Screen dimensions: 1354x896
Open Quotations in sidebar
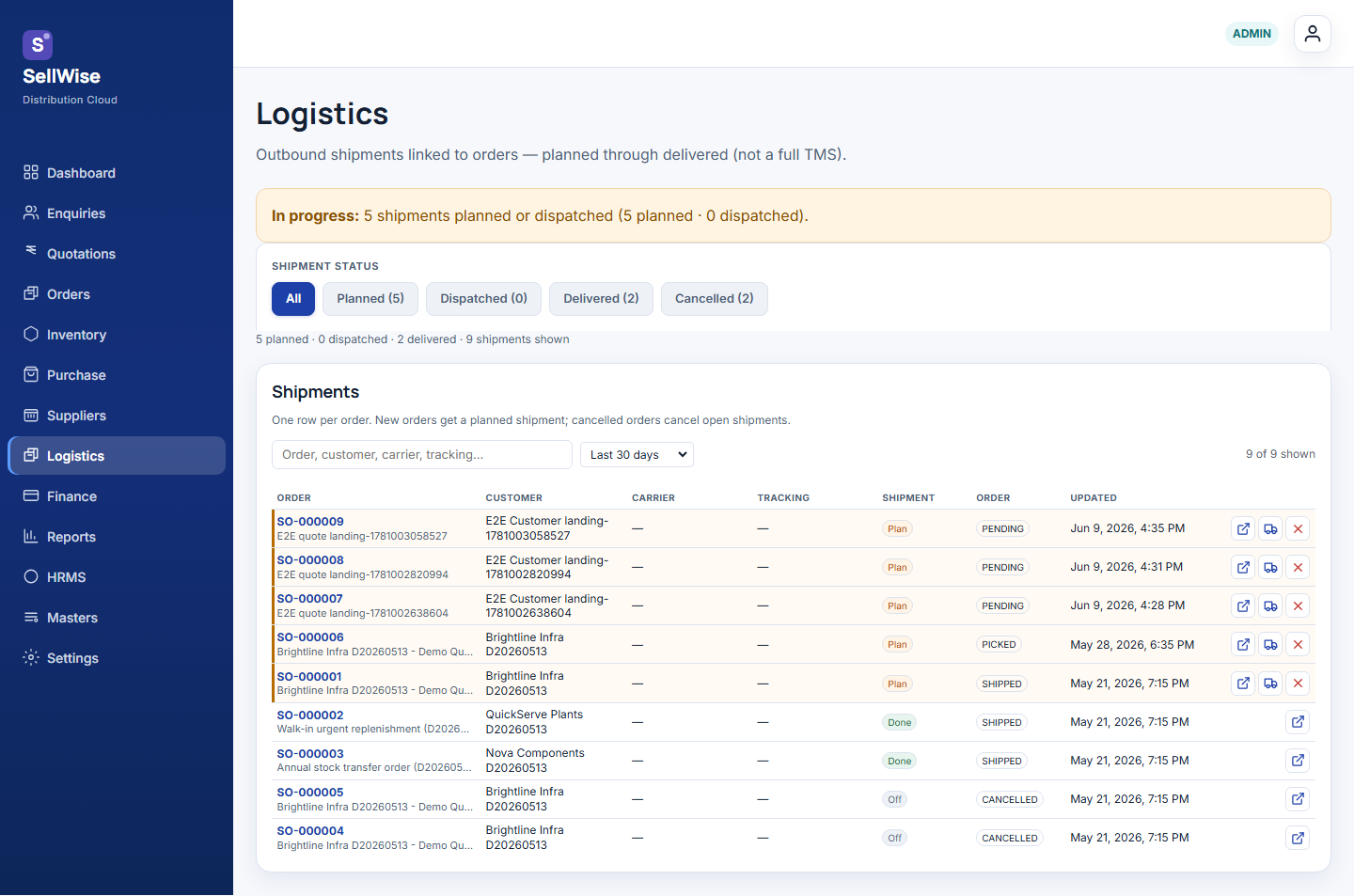117,254
